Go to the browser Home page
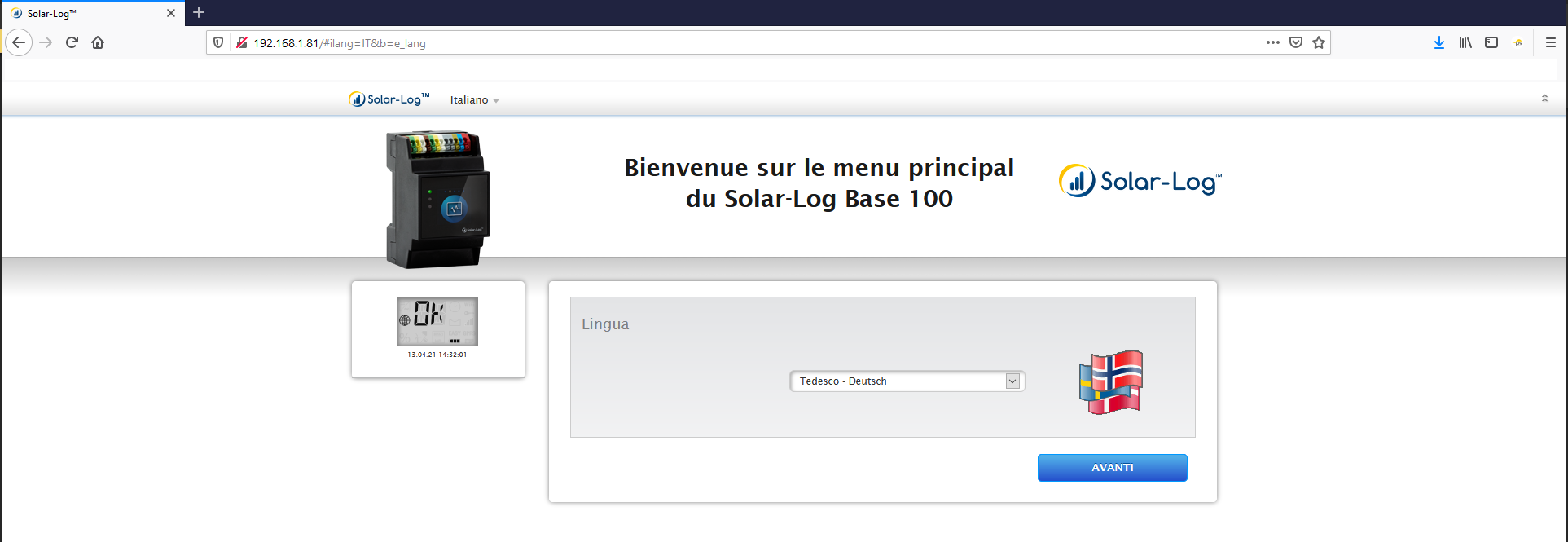The width and height of the screenshot is (1568, 542). [98, 42]
